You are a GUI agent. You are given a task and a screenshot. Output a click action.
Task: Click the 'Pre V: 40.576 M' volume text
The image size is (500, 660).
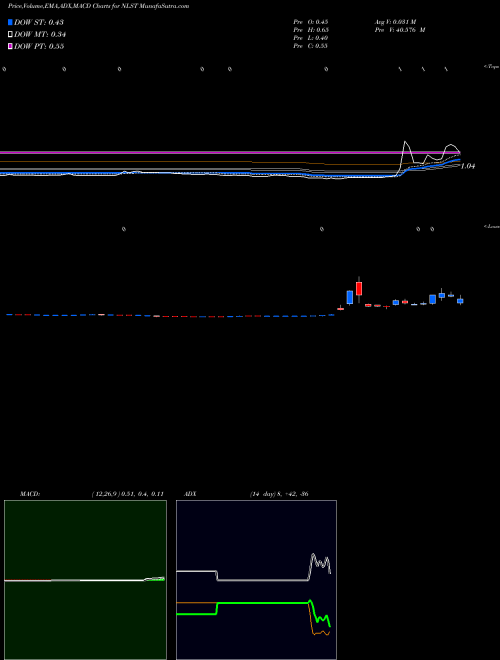tap(400, 30)
